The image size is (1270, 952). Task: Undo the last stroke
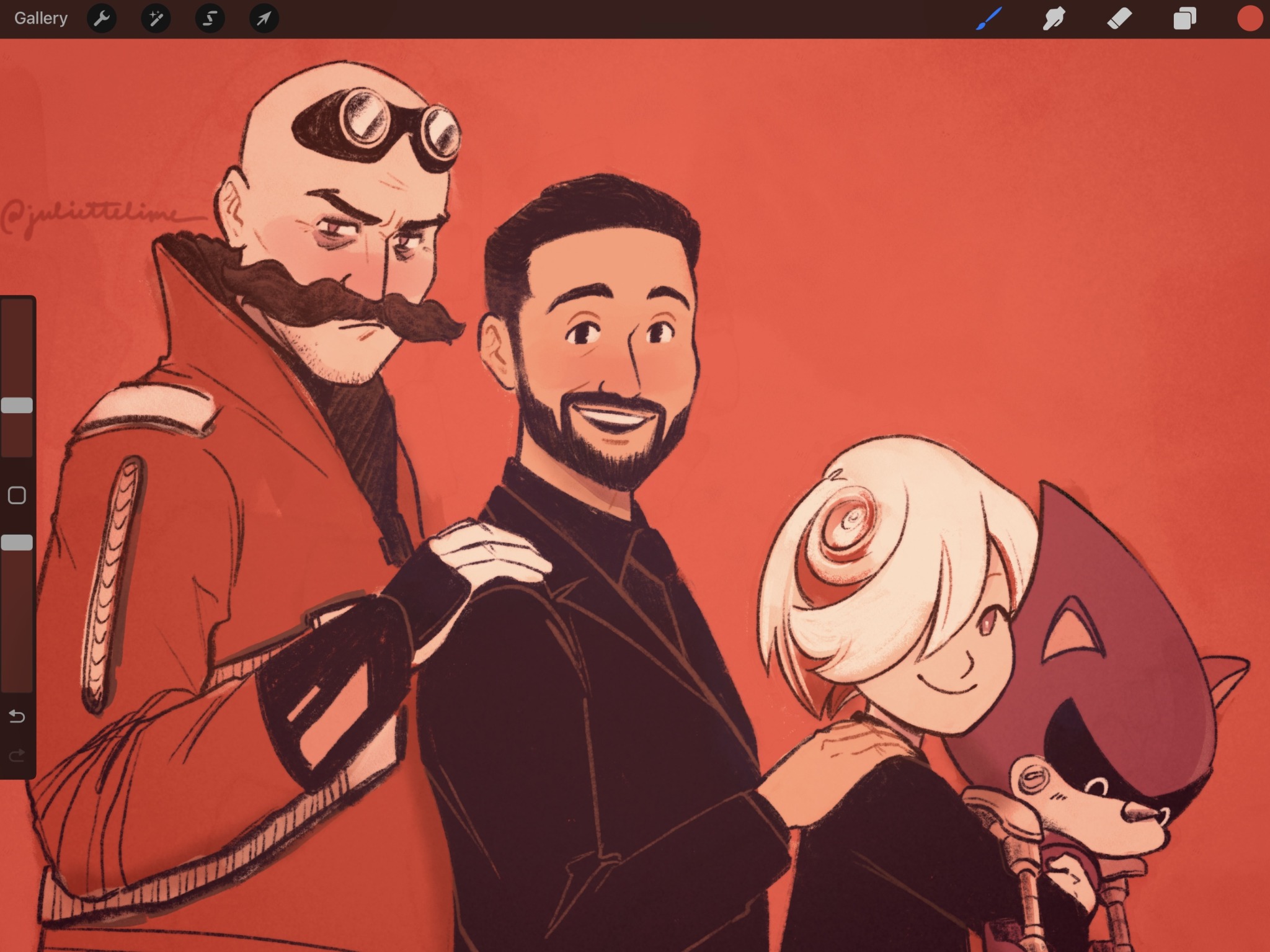17,717
